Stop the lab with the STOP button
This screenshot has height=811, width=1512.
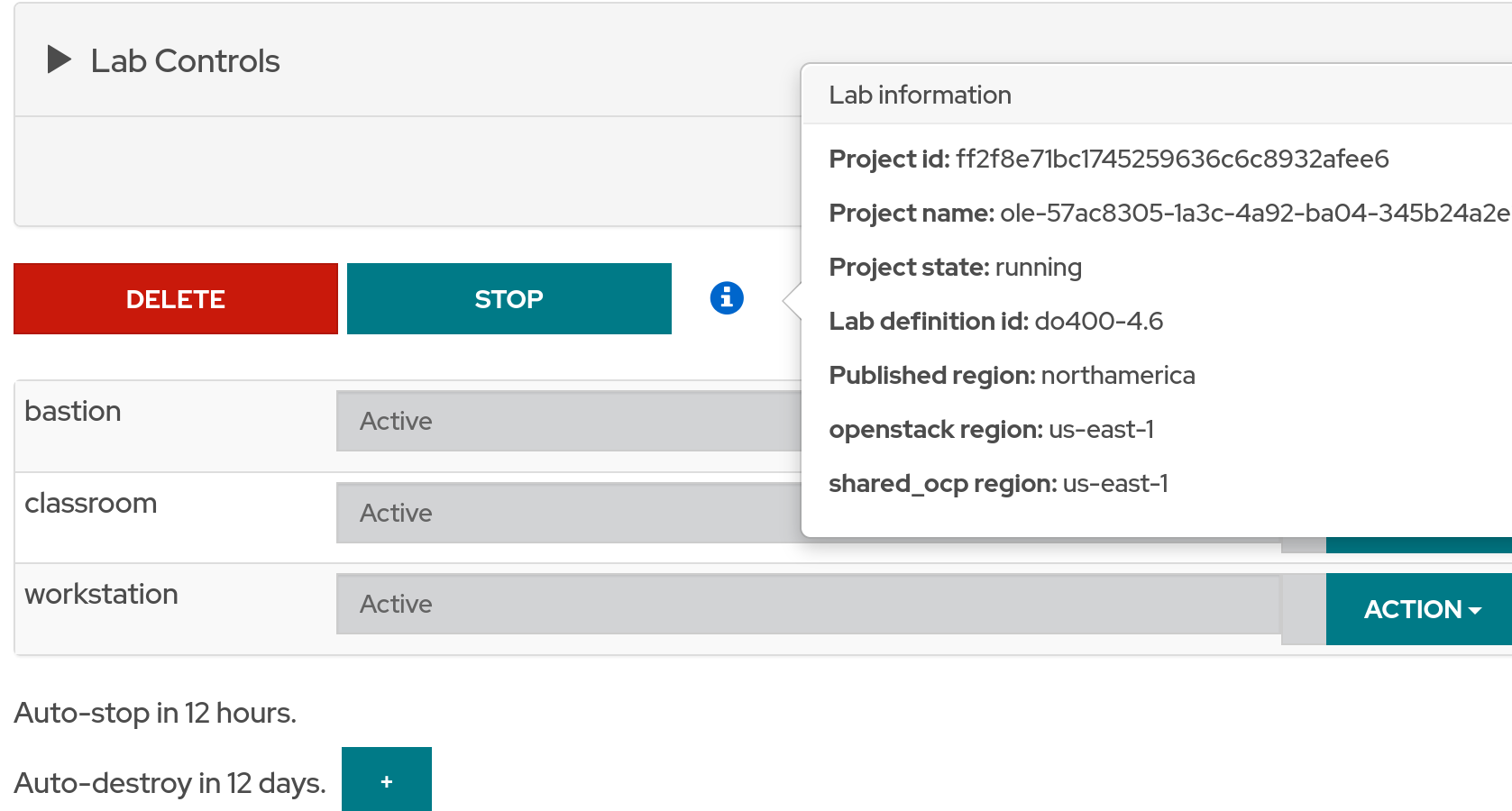pos(509,299)
